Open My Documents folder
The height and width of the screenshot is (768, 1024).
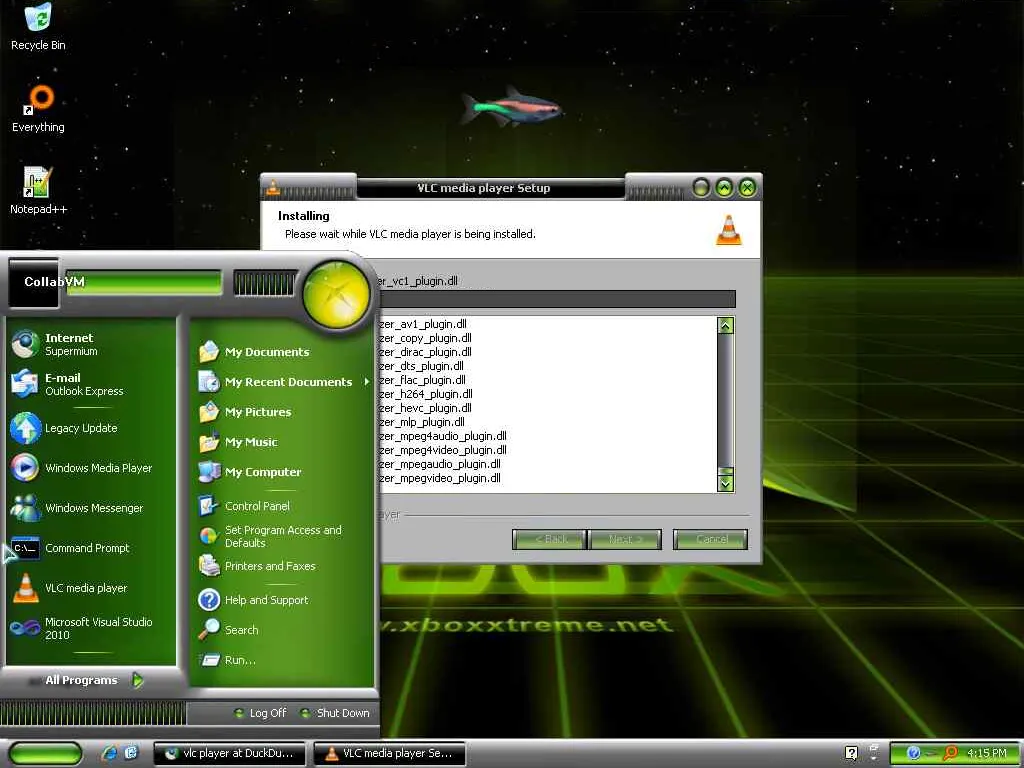(282, 352)
